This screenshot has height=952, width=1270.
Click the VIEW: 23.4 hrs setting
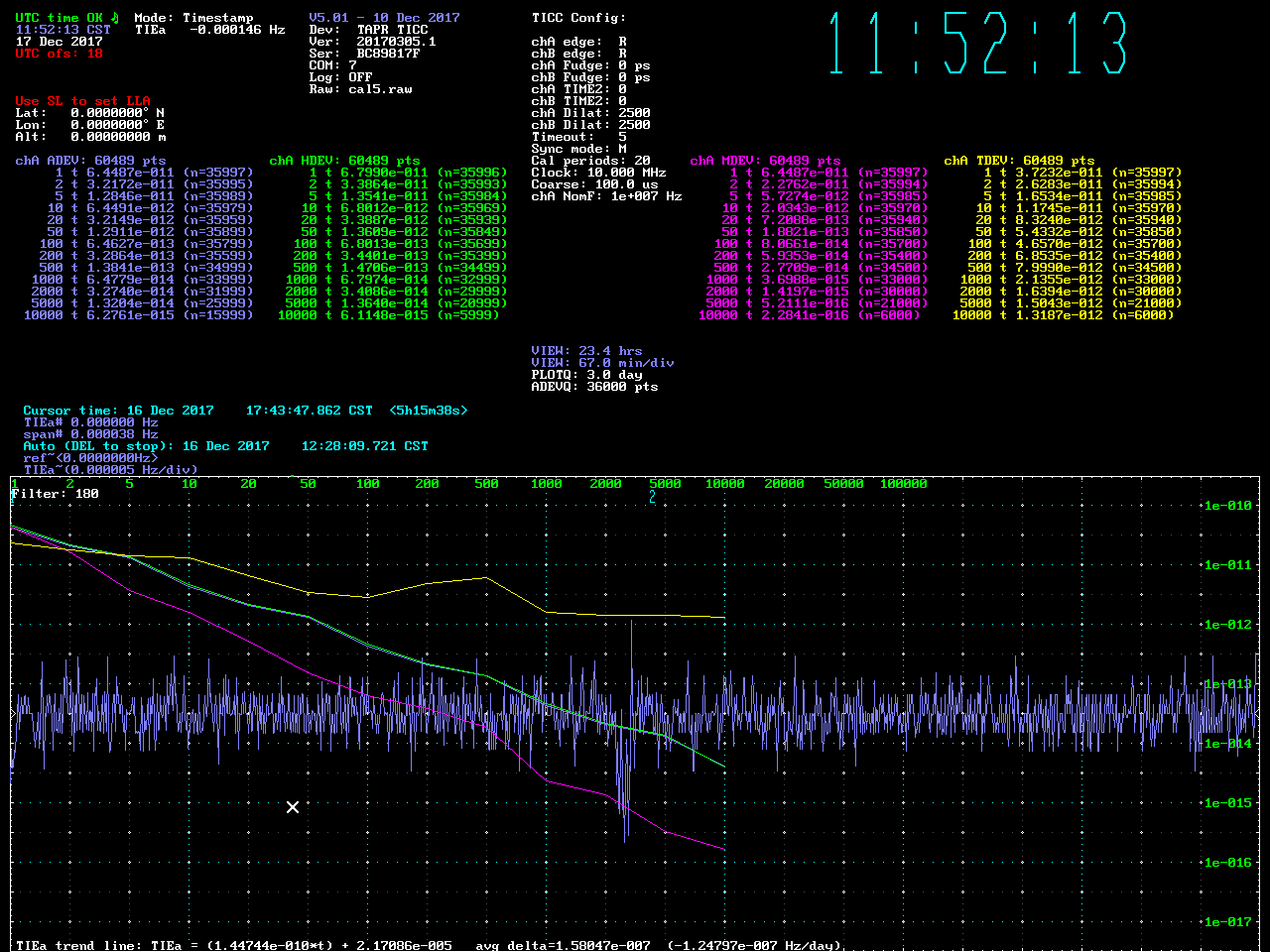(586, 351)
